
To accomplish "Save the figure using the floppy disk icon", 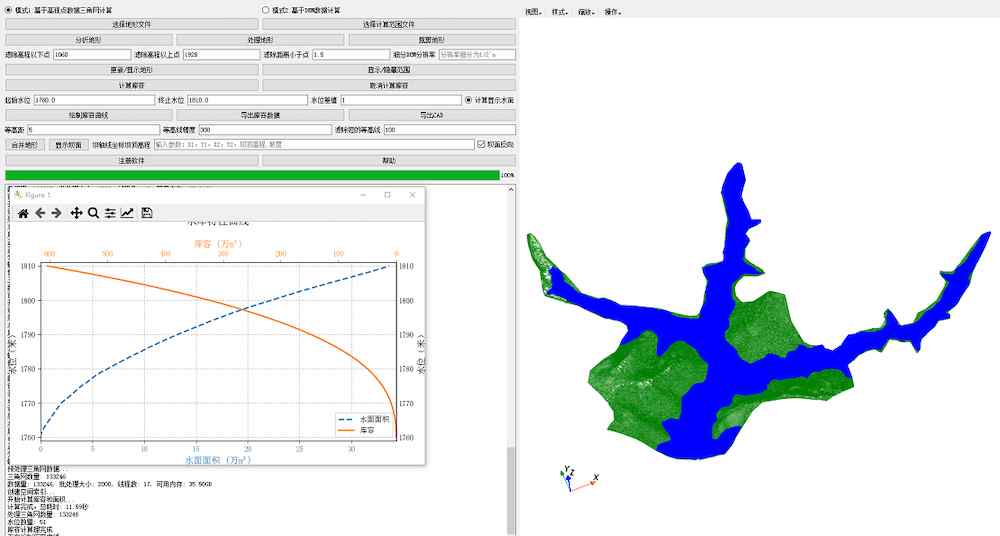I will pyautogui.click(x=147, y=213).
